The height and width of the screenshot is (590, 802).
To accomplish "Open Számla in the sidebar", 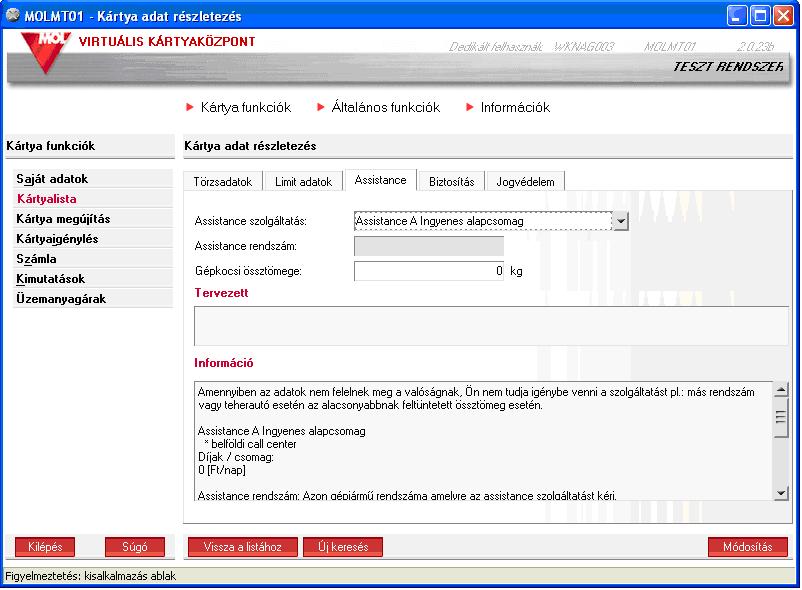I will 93,259.
